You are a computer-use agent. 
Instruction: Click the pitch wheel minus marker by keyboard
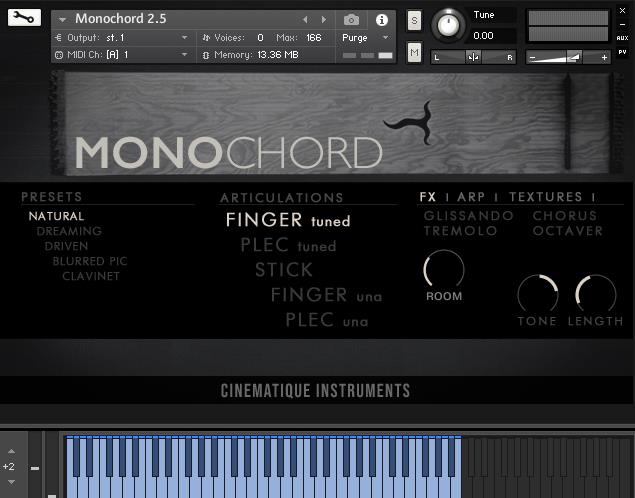[35, 468]
